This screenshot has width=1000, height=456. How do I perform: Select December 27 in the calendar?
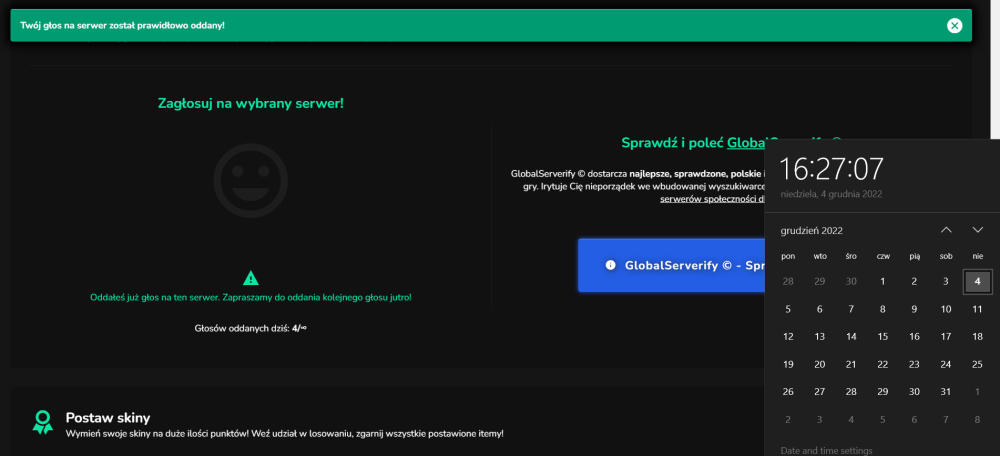click(820, 392)
